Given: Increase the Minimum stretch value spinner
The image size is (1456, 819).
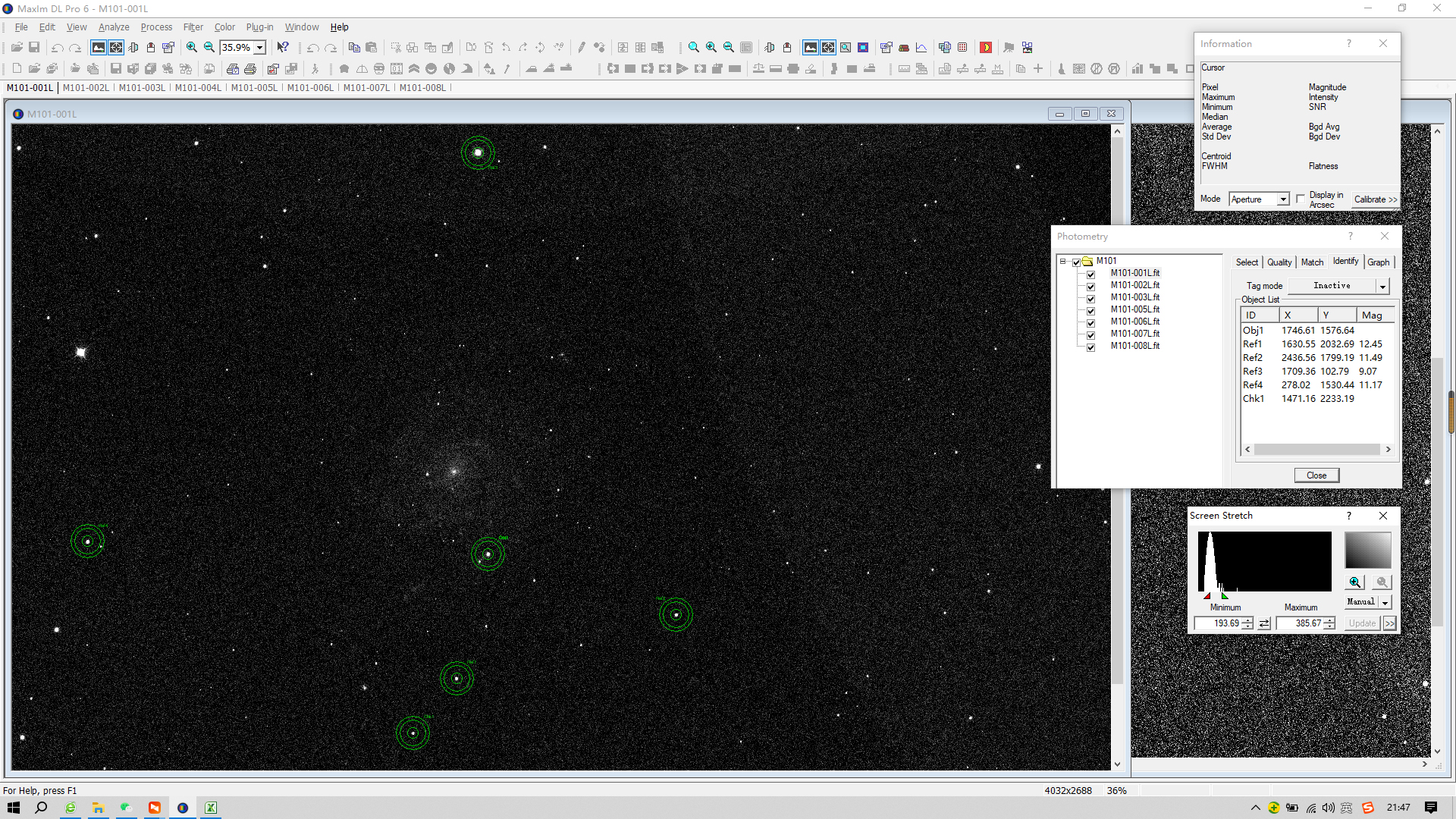Looking at the screenshot, I should click(x=1247, y=620).
